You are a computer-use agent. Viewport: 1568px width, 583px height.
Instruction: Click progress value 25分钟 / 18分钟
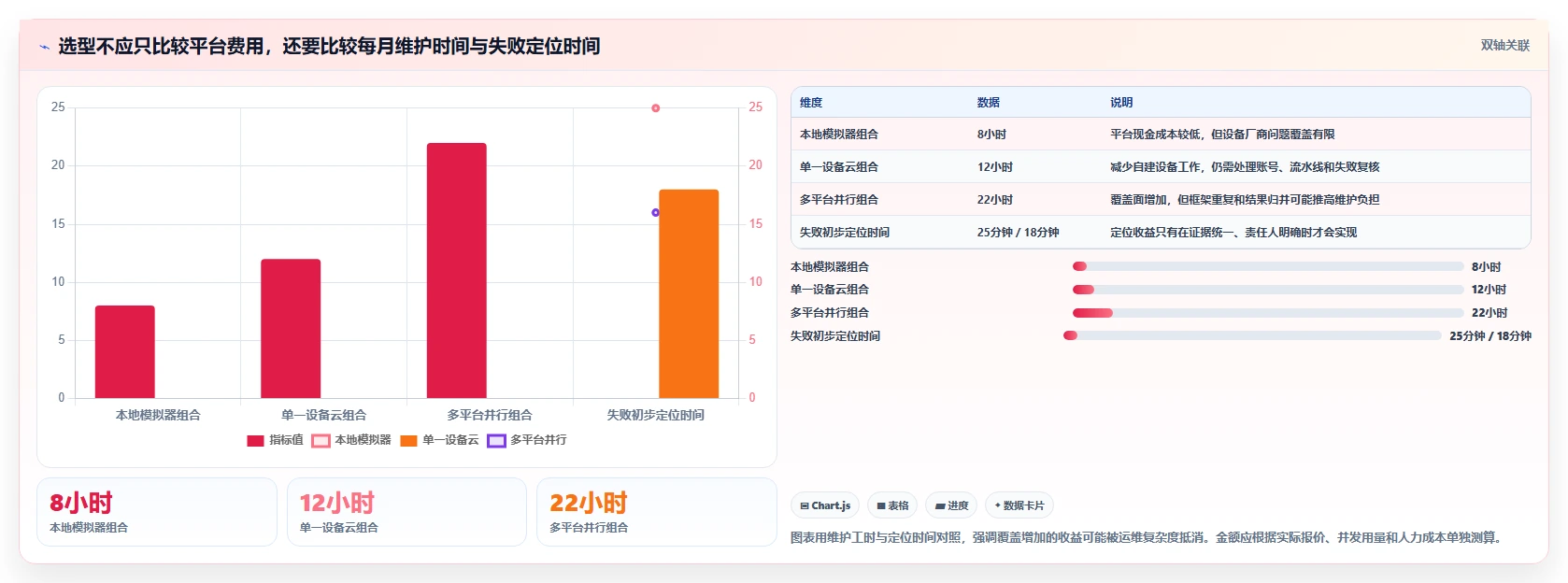click(1490, 336)
